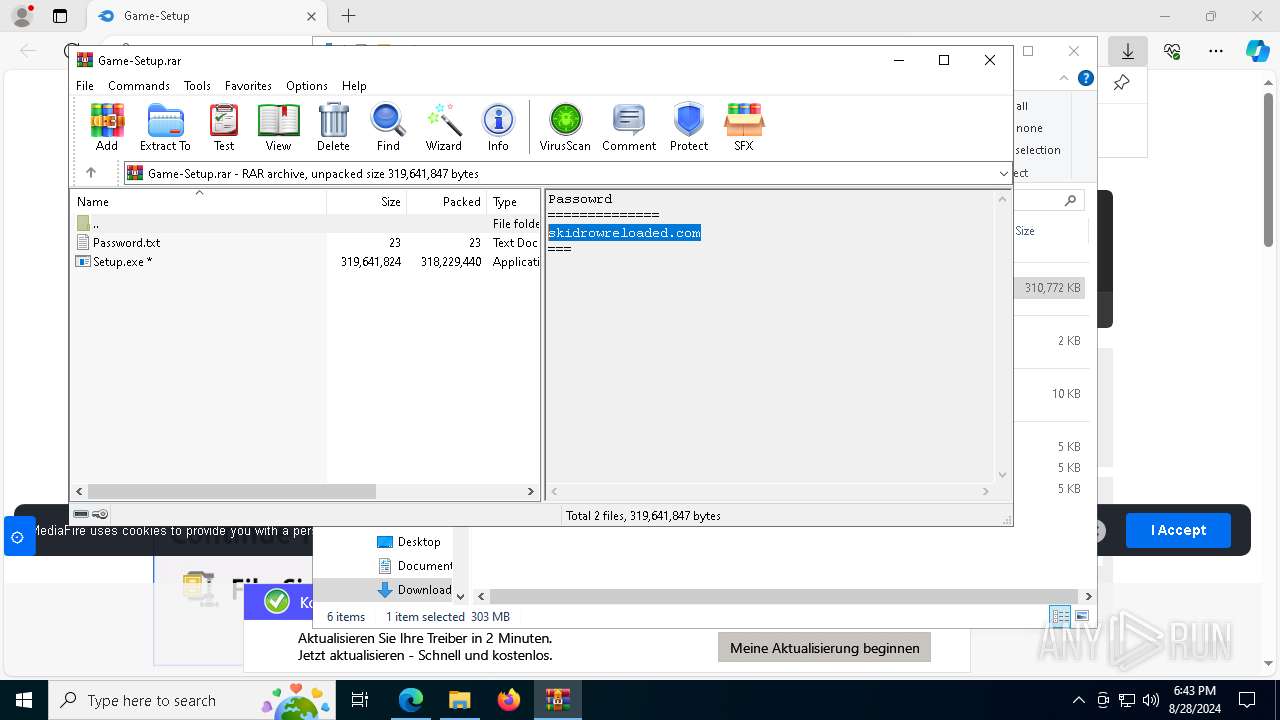Sort by Type column header
1280x720 pixels.
(513, 201)
